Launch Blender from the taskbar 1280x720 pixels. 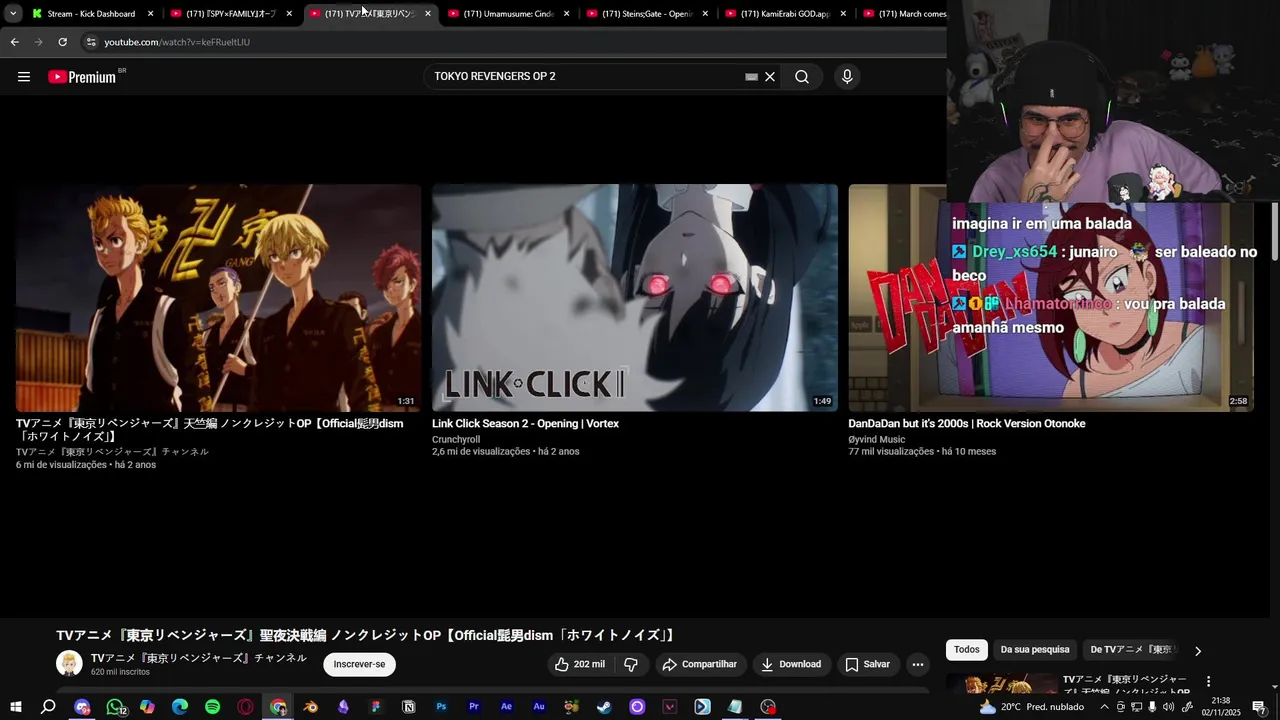click(311, 707)
